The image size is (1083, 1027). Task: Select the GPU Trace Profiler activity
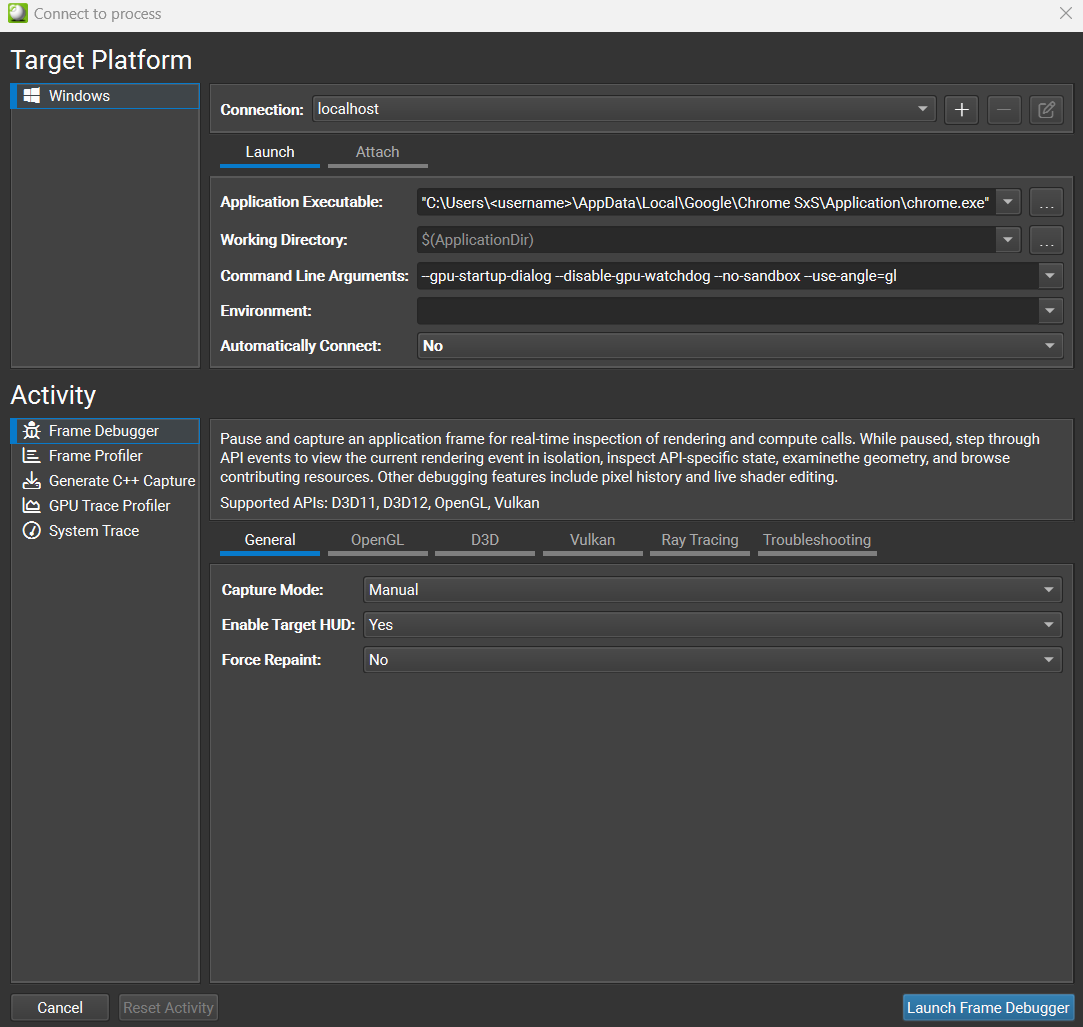tap(105, 506)
